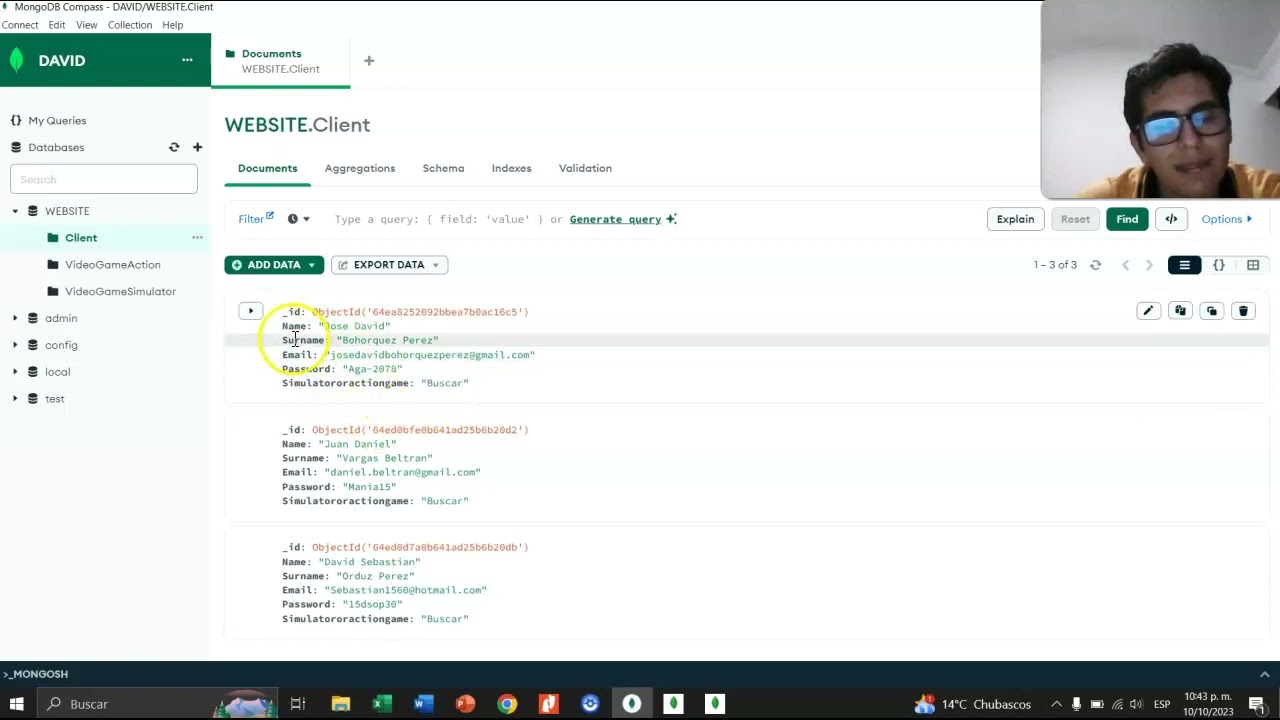The height and width of the screenshot is (720, 1280).
Task: Switch to Table view of documents
Action: click(1253, 265)
